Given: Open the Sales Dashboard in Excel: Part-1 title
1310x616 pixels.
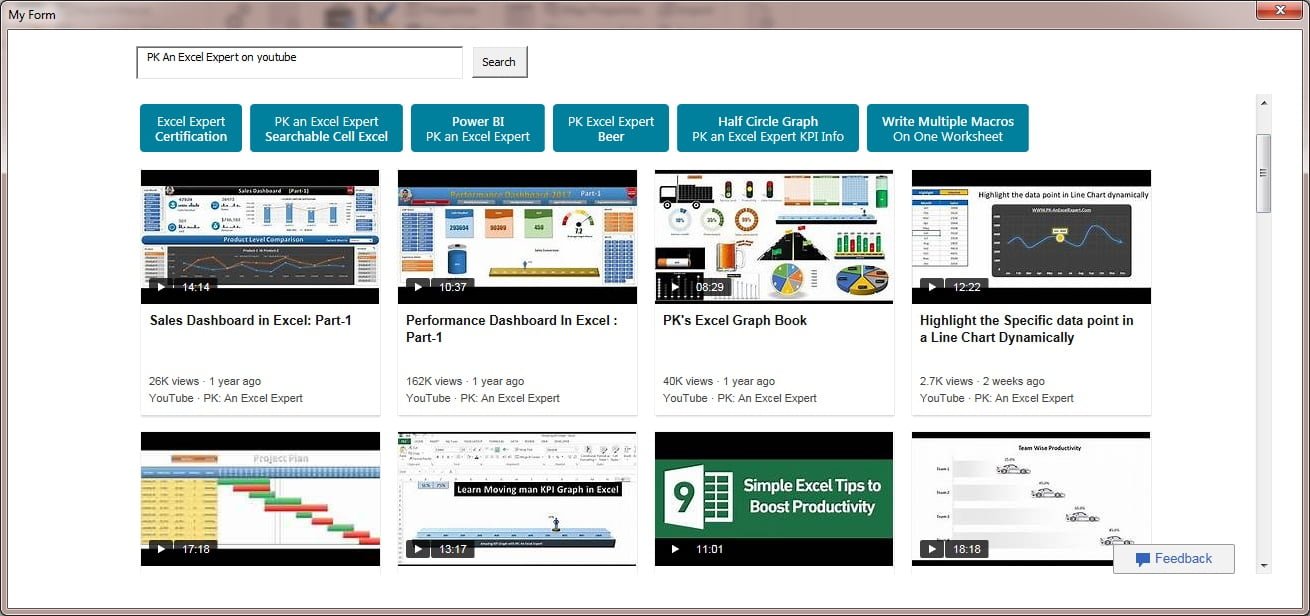Looking at the screenshot, I should pyautogui.click(x=251, y=321).
